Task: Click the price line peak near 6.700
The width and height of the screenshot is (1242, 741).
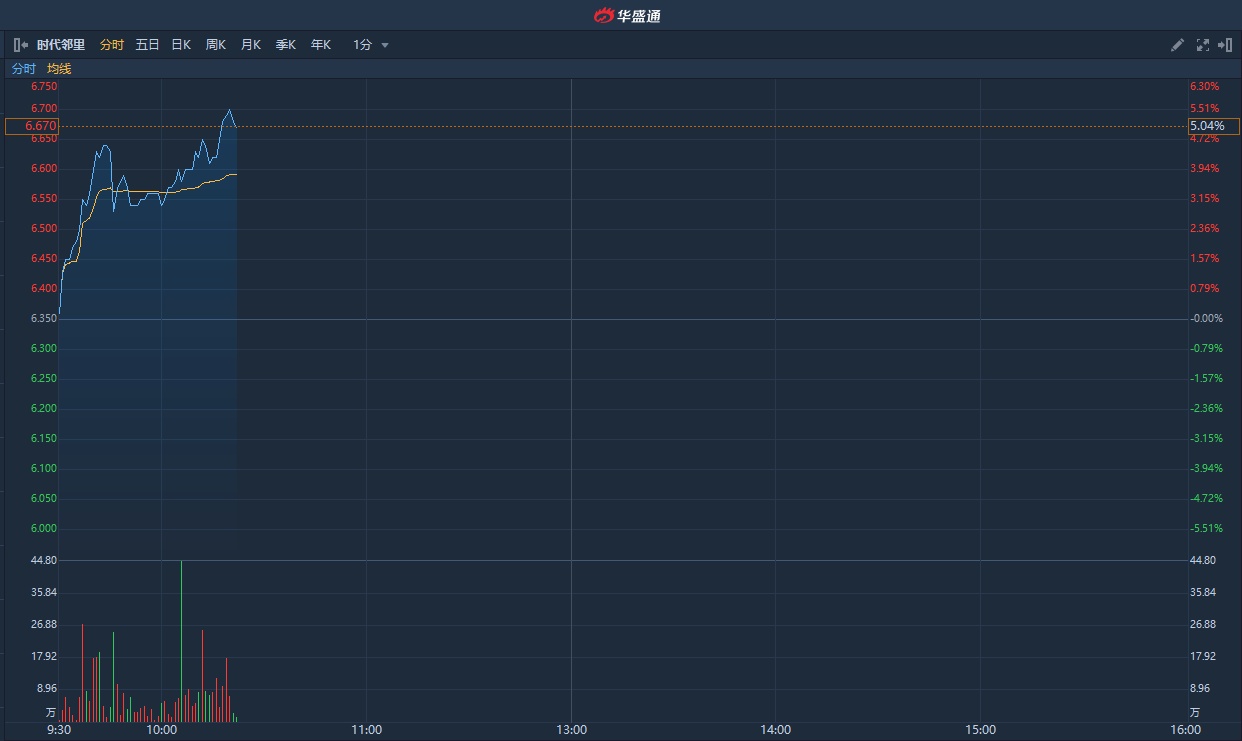Action: (x=230, y=110)
